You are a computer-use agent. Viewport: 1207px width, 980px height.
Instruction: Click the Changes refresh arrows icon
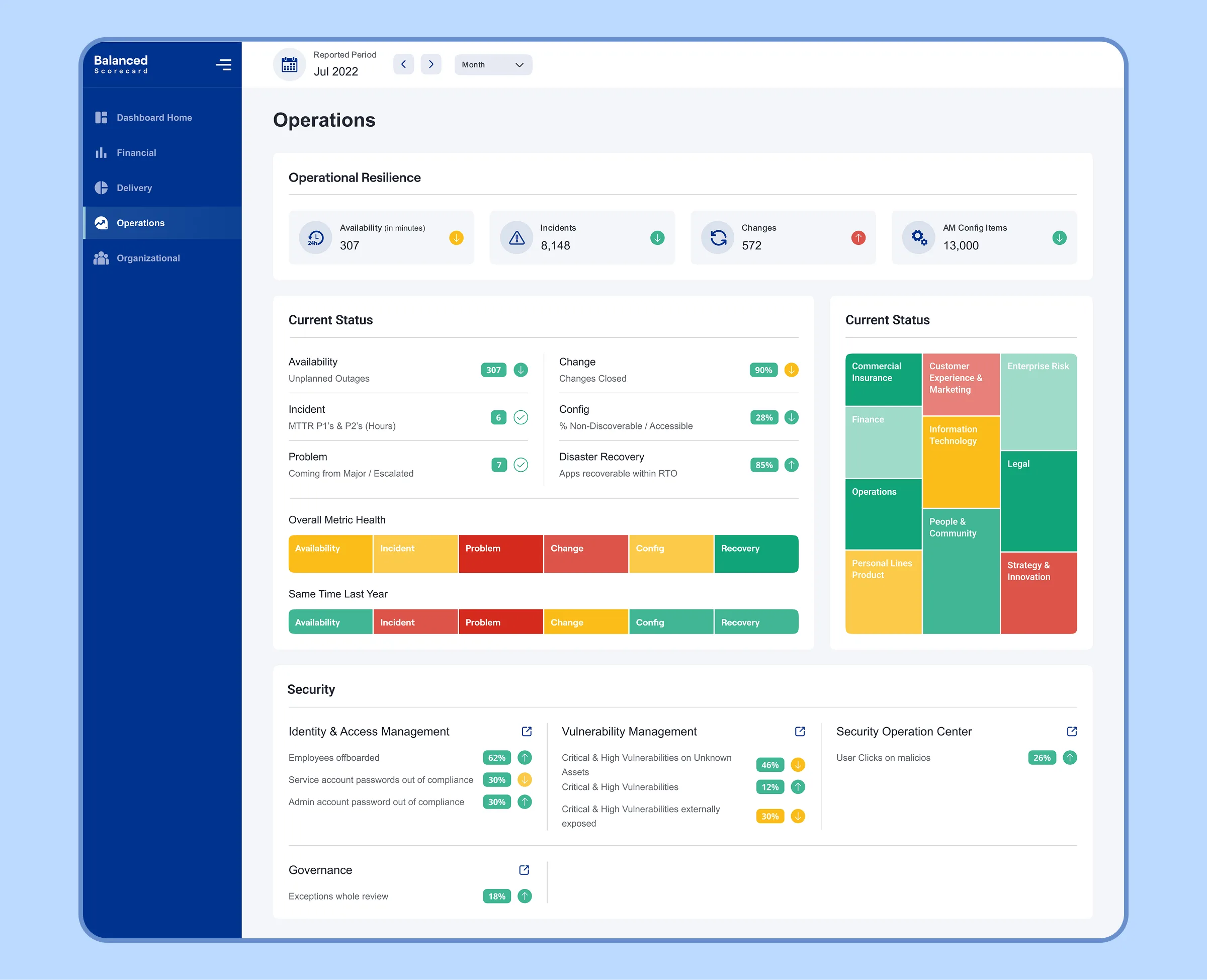[x=718, y=238]
